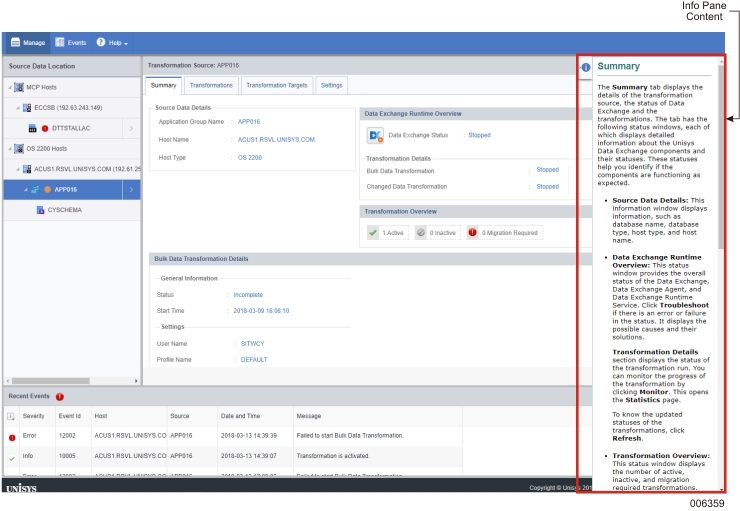Open the Manage menu item
740x511 pixels.
coord(28,42)
